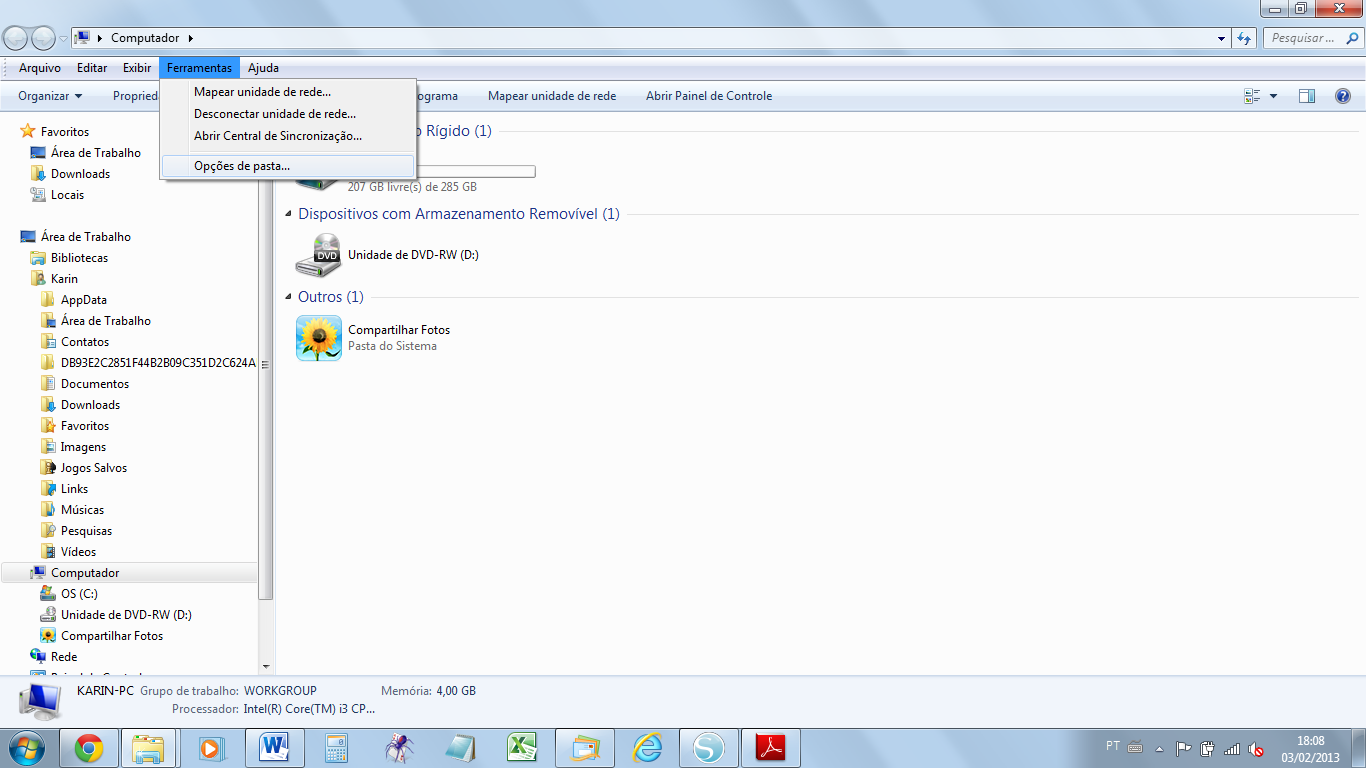The height and width of the screenshot is (768, 1366).
Task: Open help with the question mark icon
Action: click(1343, 96)
